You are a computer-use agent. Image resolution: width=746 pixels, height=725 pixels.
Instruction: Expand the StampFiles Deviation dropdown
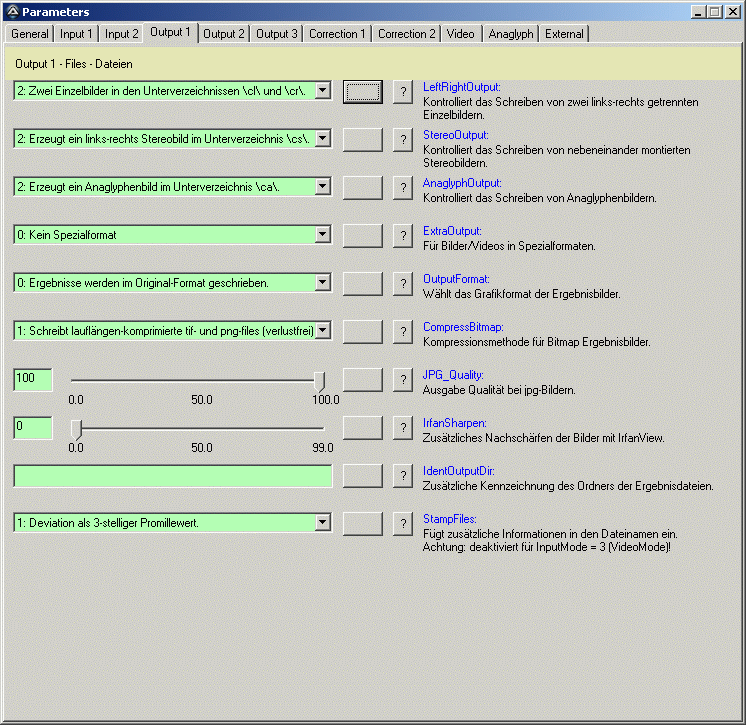pyautogui.click(x=322, y=522)
